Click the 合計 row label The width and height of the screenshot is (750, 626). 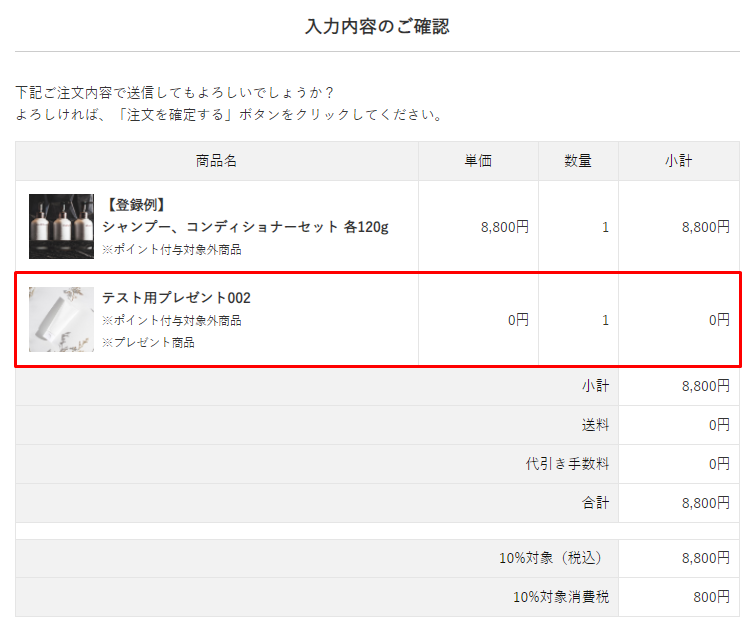(x=595, y=503)
